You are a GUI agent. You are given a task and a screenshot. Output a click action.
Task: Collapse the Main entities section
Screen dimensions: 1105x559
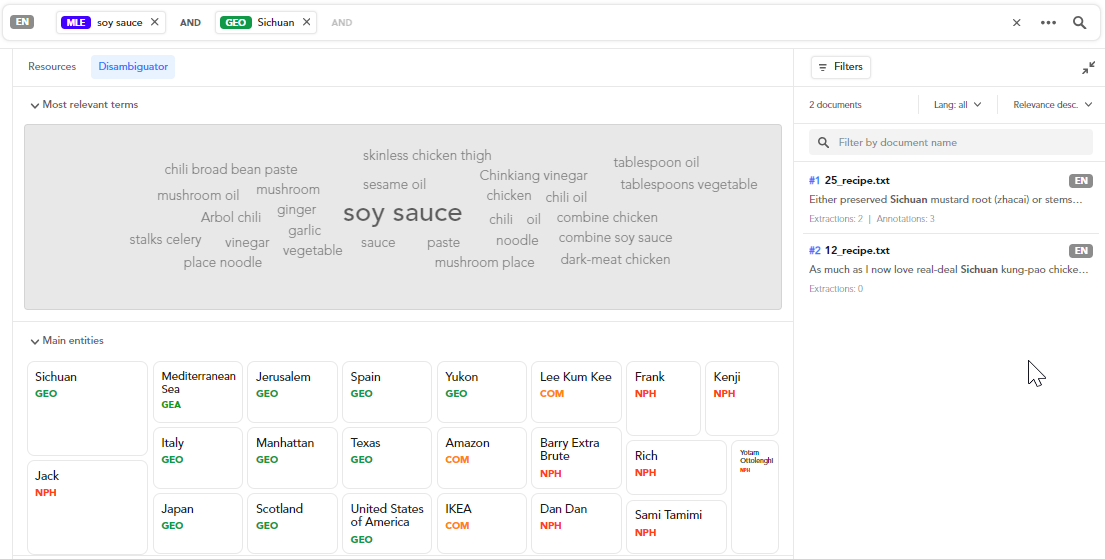pos(35,341)
